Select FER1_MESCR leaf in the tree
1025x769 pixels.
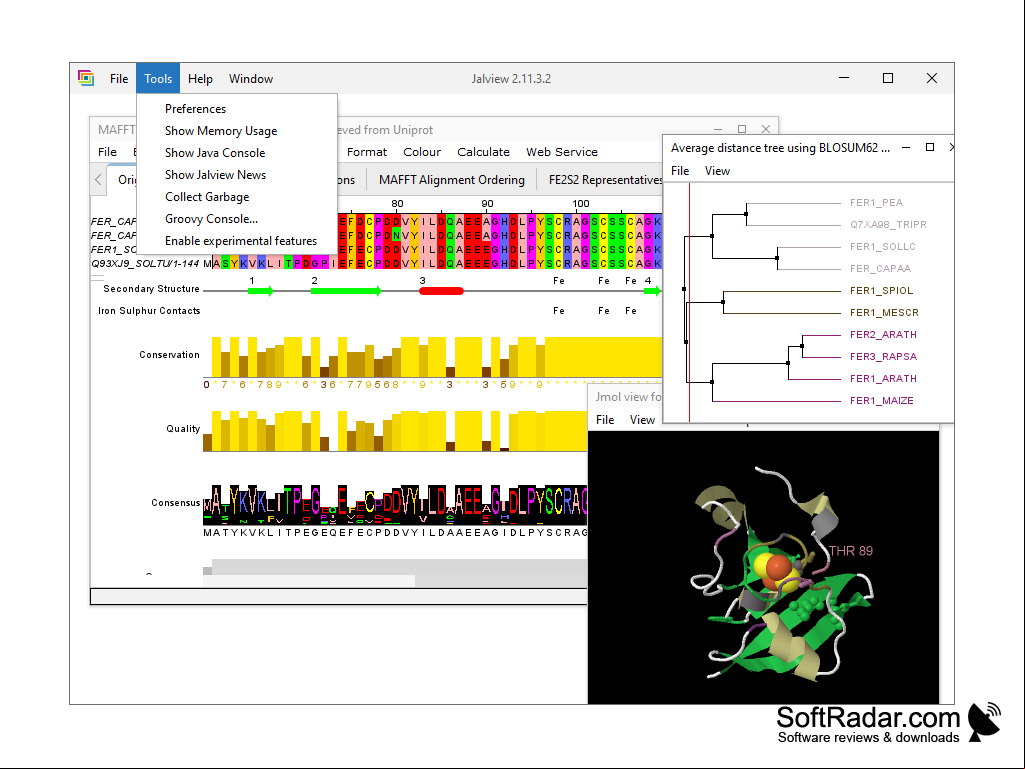[x=884, y=313]
